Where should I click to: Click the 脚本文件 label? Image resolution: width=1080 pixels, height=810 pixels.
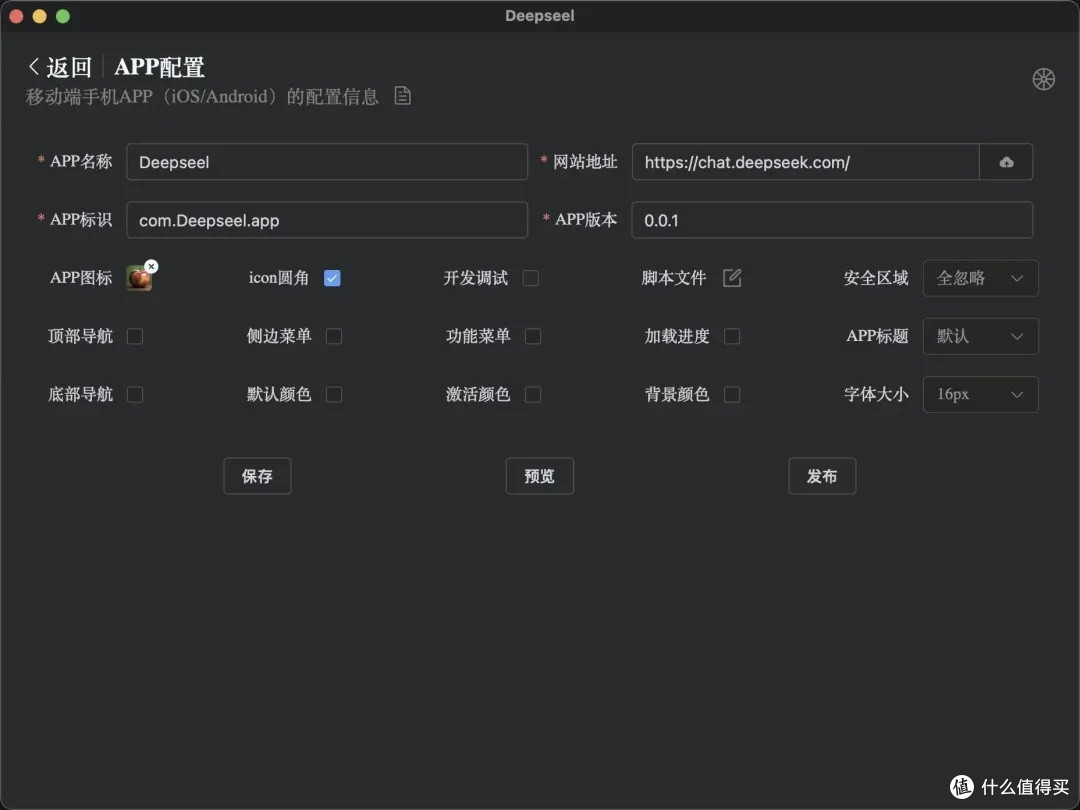(x=674, y=278)
